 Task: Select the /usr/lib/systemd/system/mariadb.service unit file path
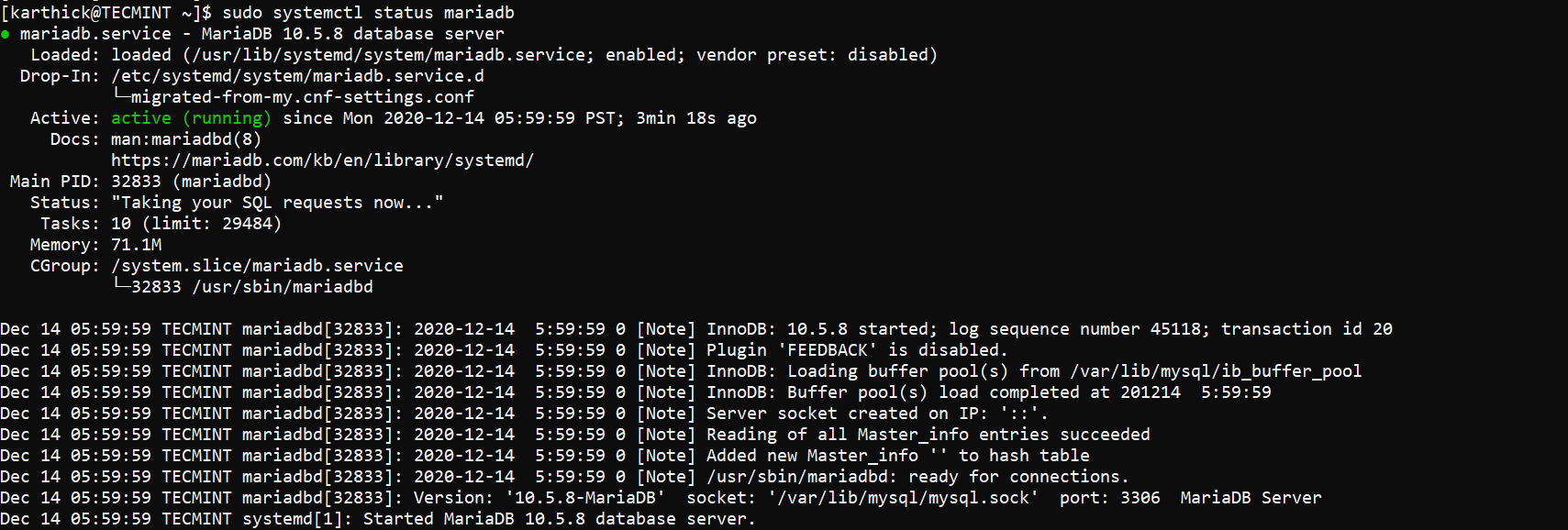coord(388,55)
